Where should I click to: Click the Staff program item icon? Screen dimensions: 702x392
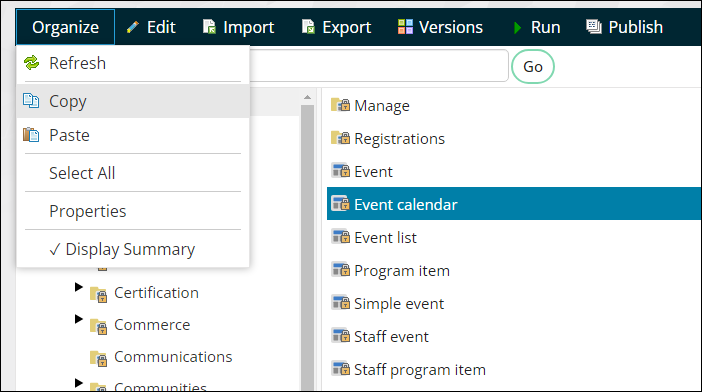coord(340,369)
